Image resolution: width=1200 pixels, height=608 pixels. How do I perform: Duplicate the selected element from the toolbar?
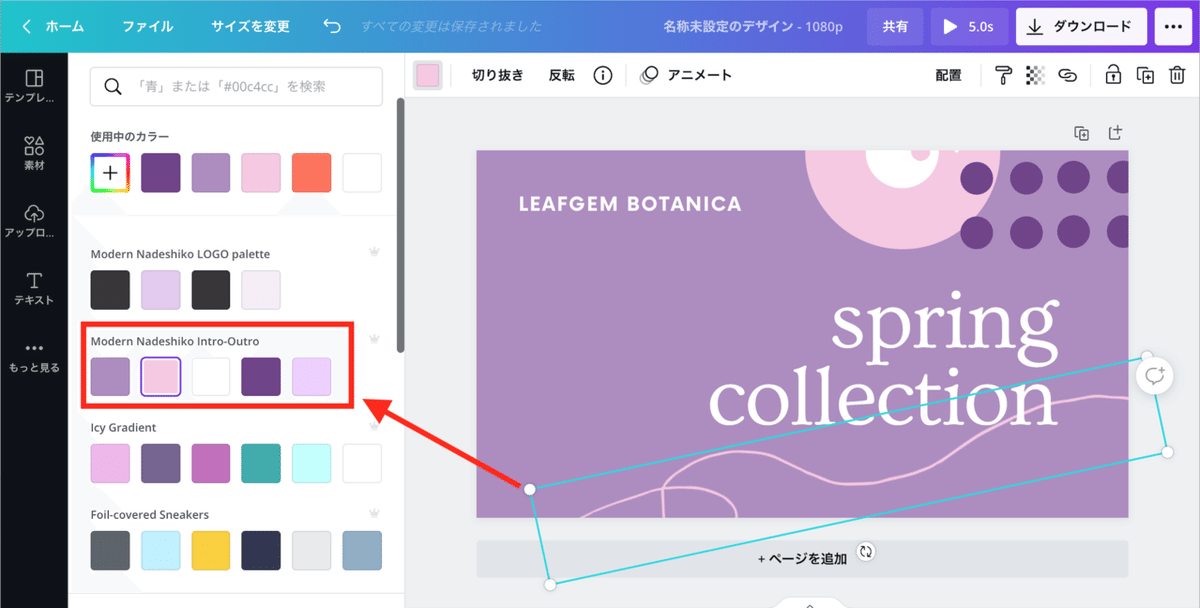coord(1146,75)
